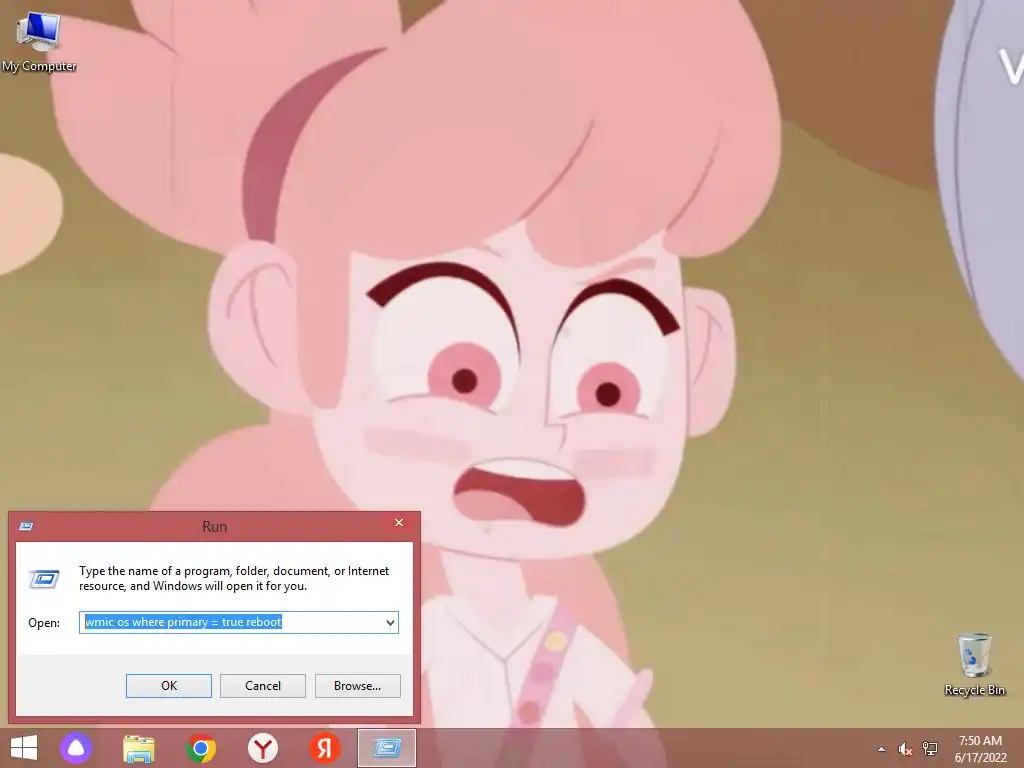Click the Run title bar text

coord(214,526)
